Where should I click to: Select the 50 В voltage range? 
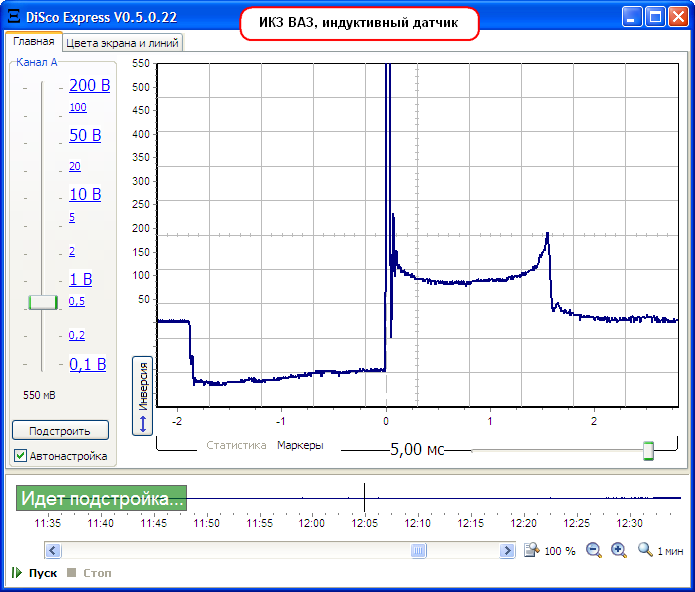[x=85, y=135]
